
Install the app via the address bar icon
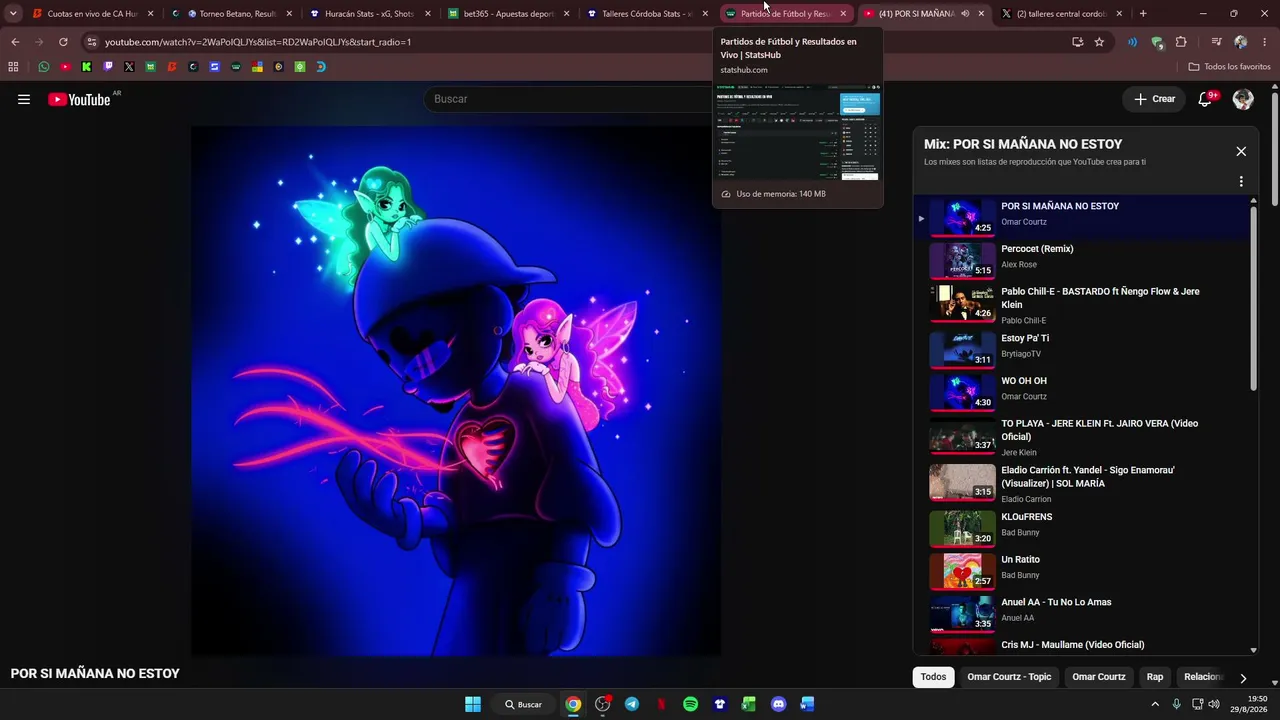(1077, 42)
